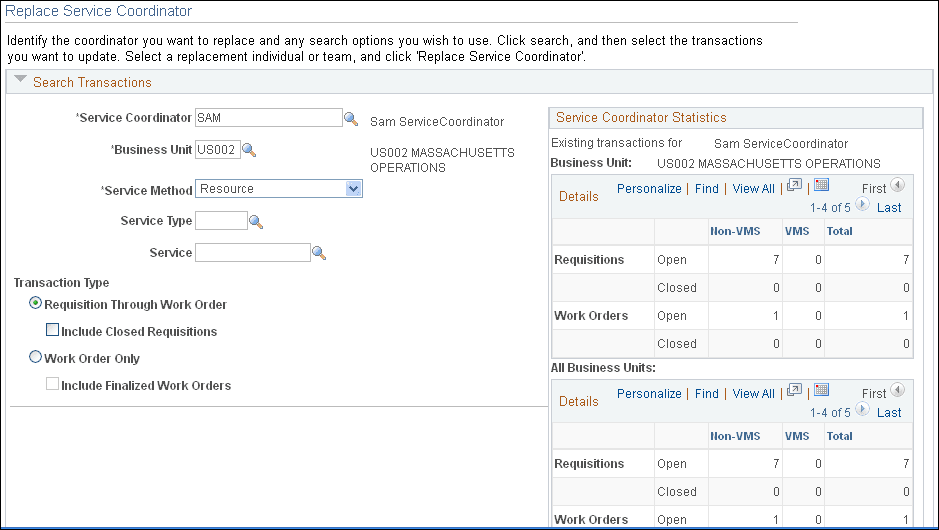Click '1-4 of 5' in Business Unit grid
This screenshot has width=939, height=530.
point(830,208)
